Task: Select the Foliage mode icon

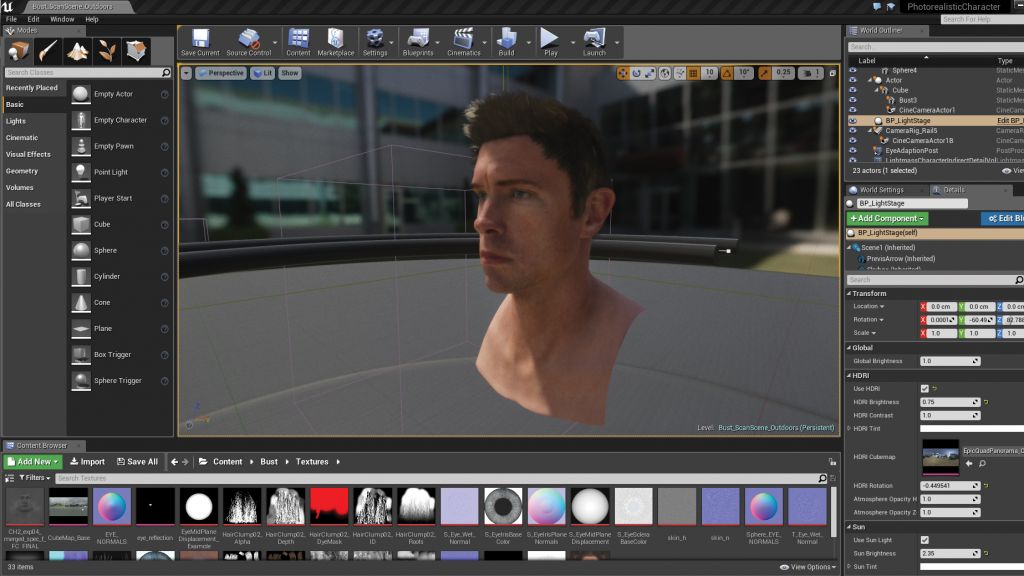Action: (107, 51)
